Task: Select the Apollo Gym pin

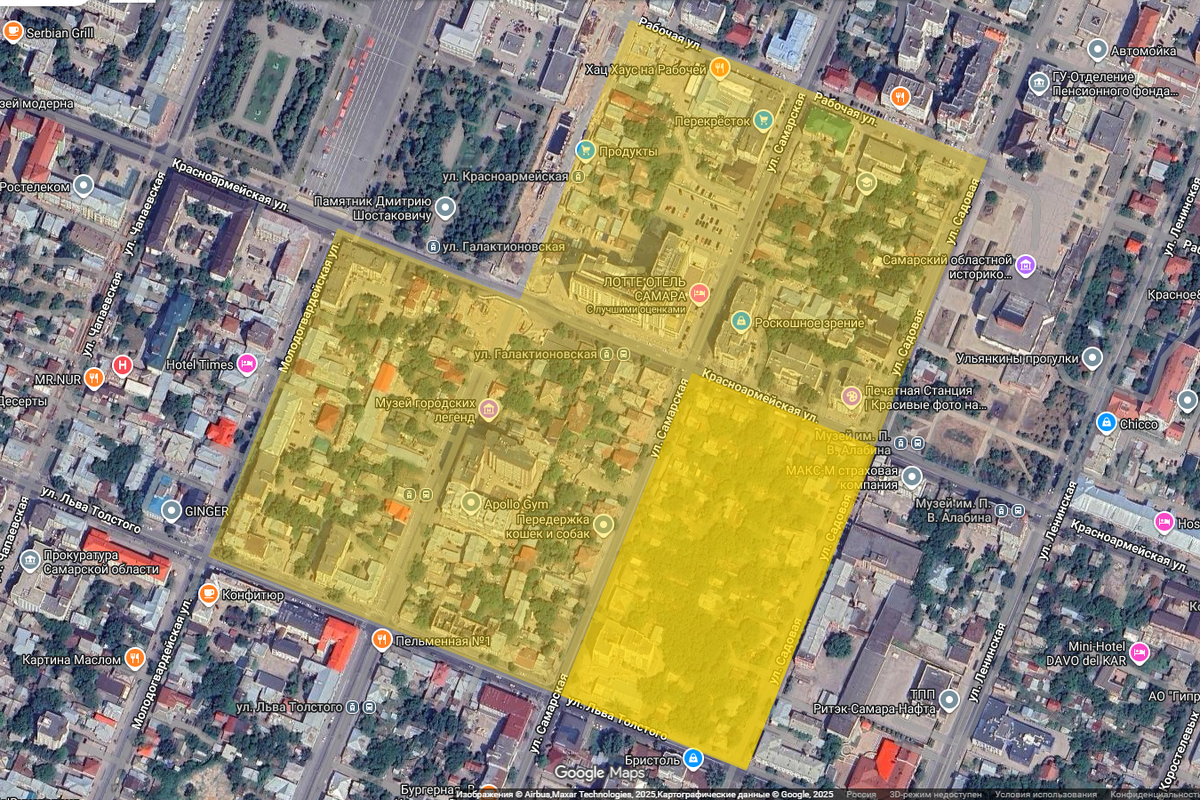Action: point(471,502)
